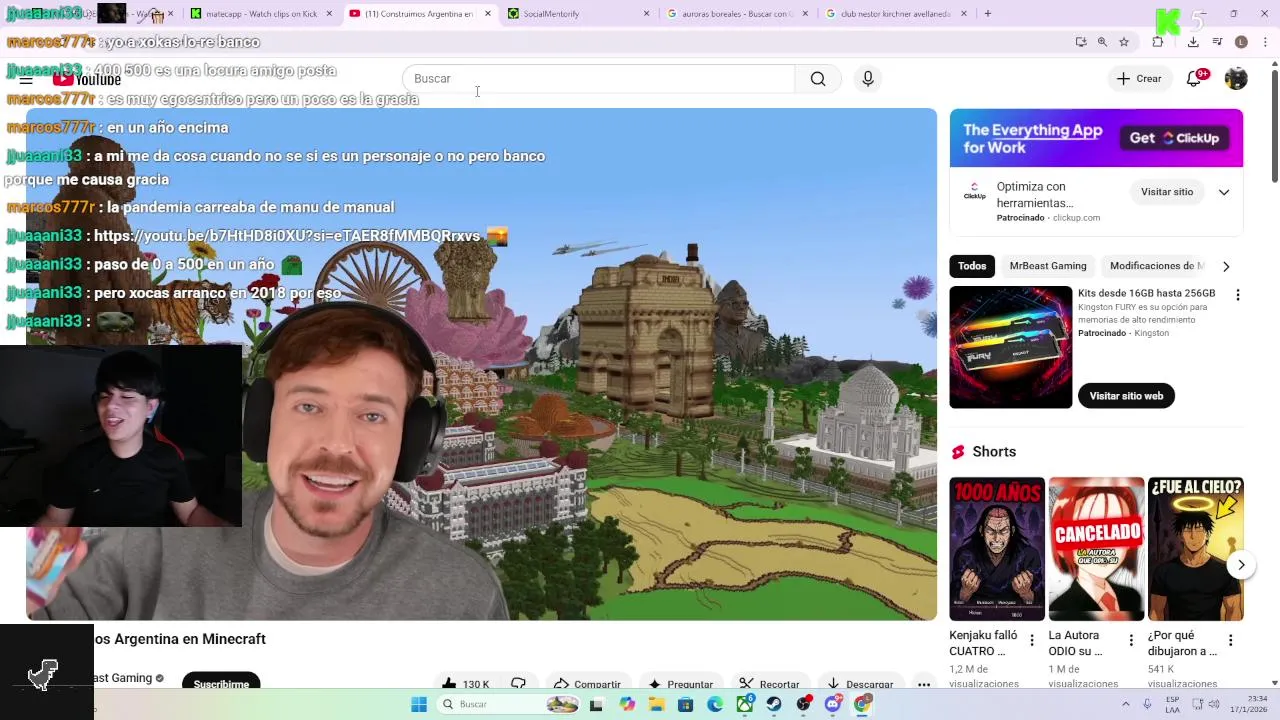Image resolution: width=1280 pixels, height=720 pixels.
Task: Open the Kenjaku falló CUATRO short
Action: tap(997, 549)
